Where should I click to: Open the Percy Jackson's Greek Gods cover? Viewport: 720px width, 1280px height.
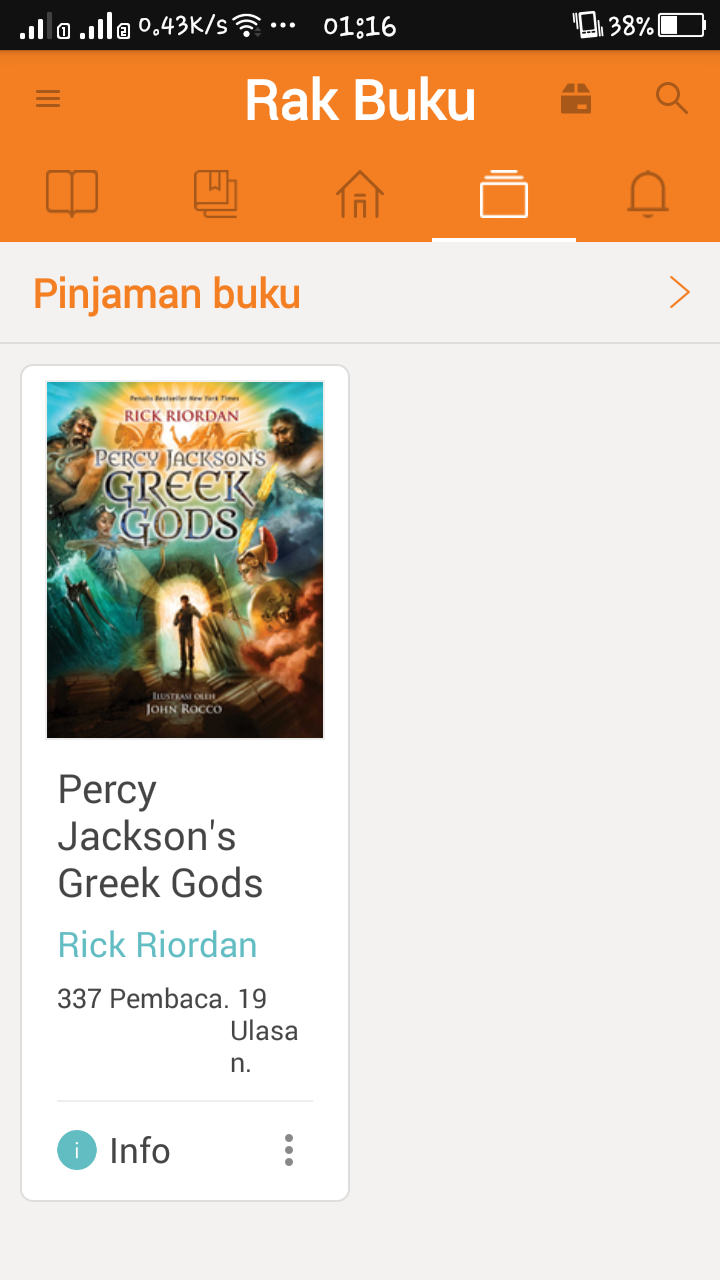click(185, 560)
